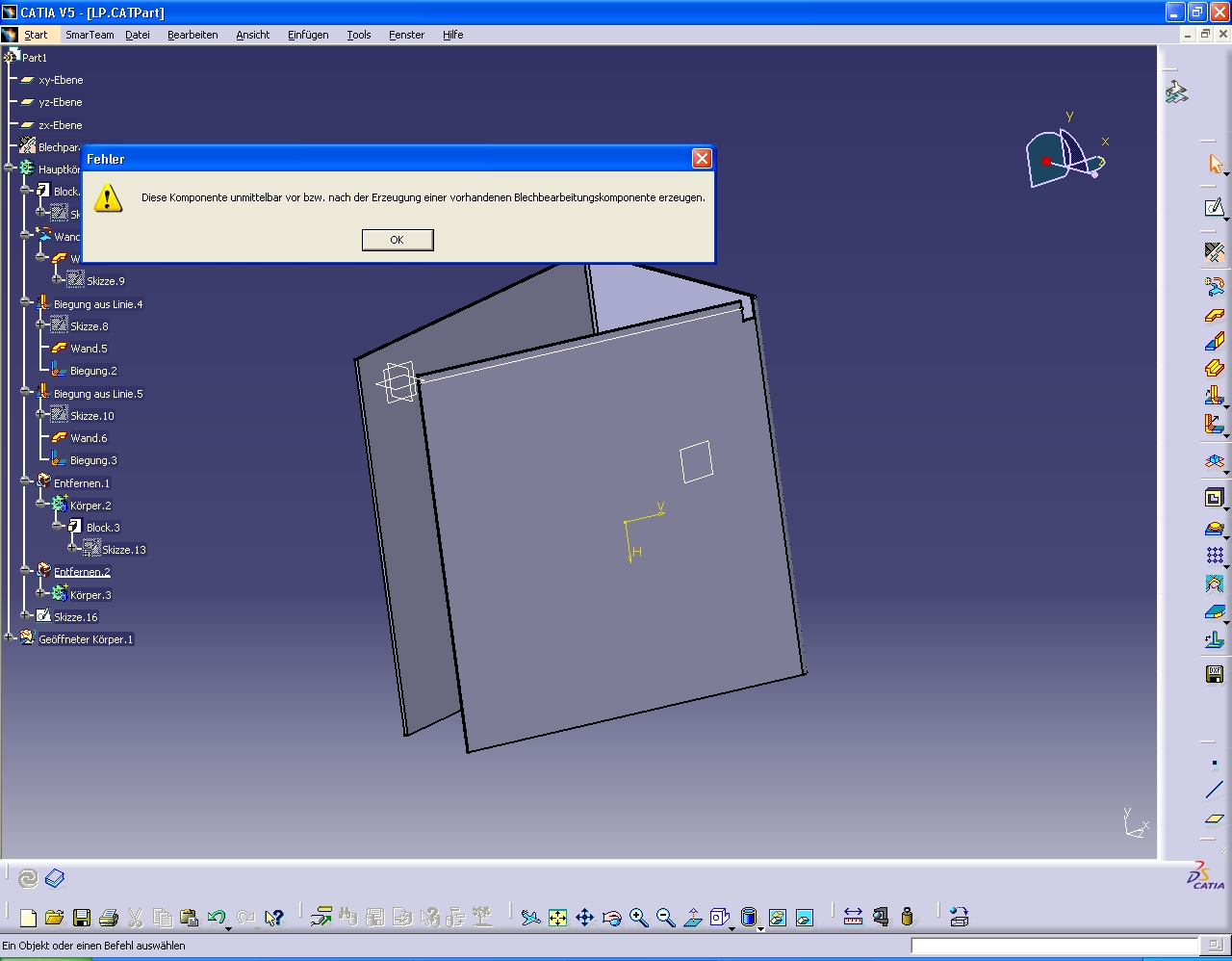This screenshot has width=1232, height=961.
Task: Select xy-Ebene in the tree
Action: click(61, 80)
